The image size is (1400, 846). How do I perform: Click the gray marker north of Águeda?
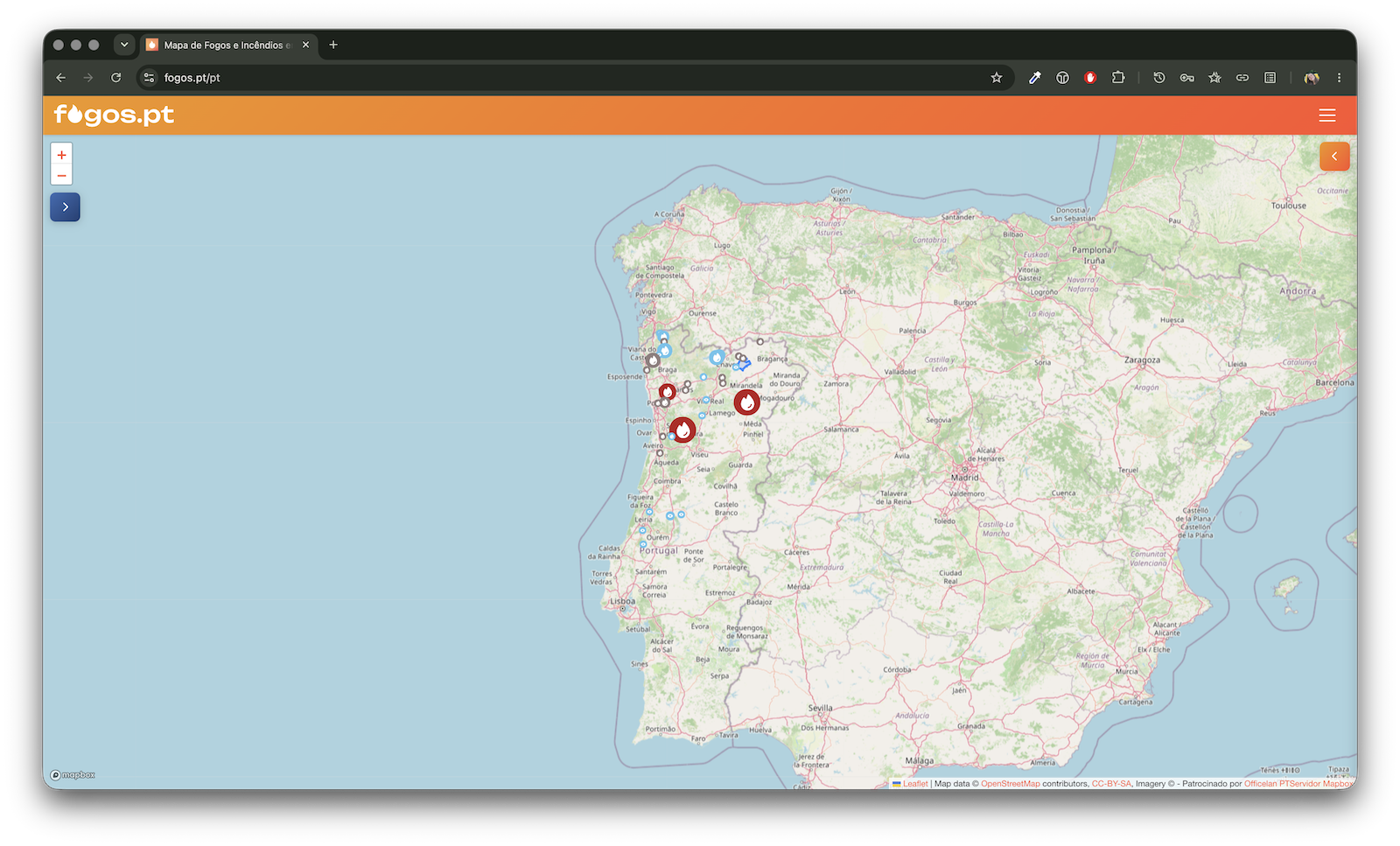tap(660, 453)
